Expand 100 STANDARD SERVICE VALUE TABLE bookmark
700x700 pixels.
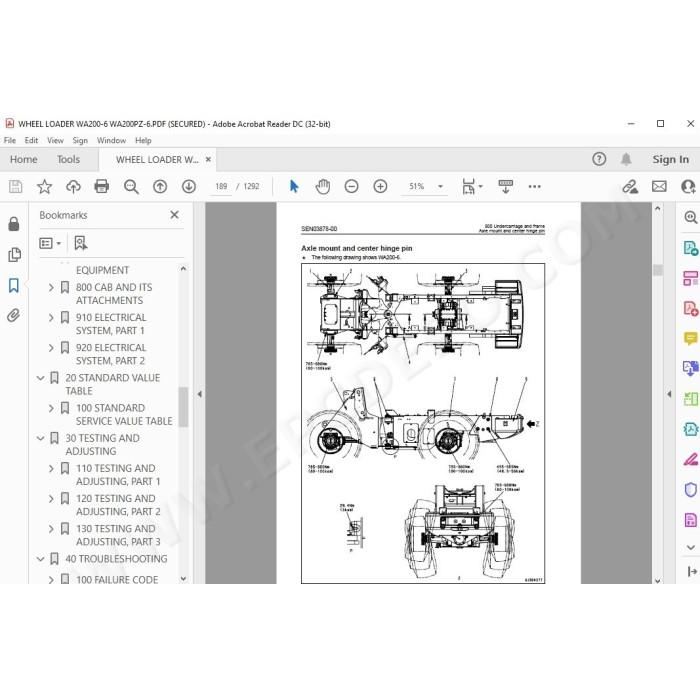[51, 408]
